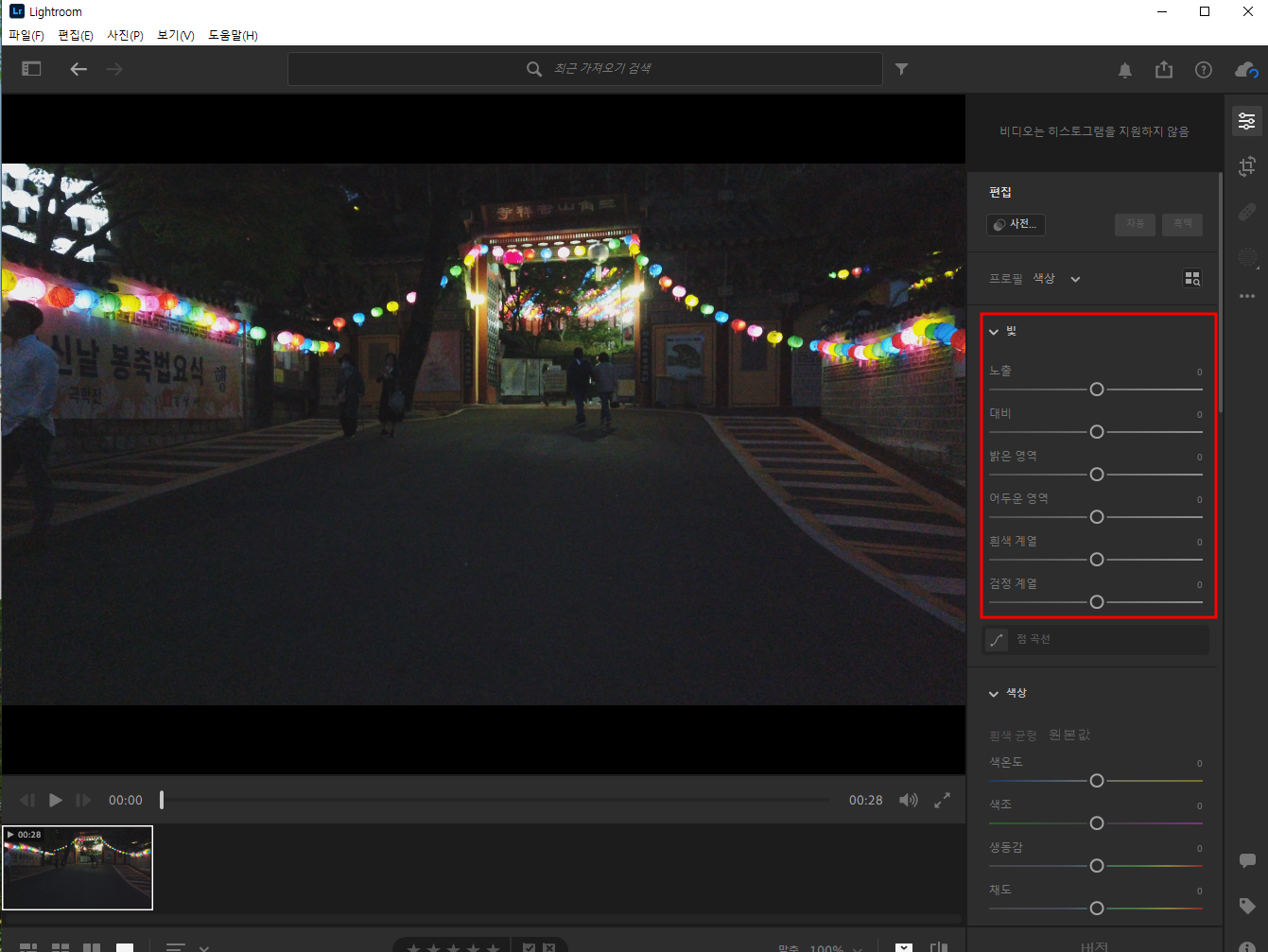The image size is (1268, 952).
Task: Click the 대비 contrast slider handle
Action: point(1097,432)
